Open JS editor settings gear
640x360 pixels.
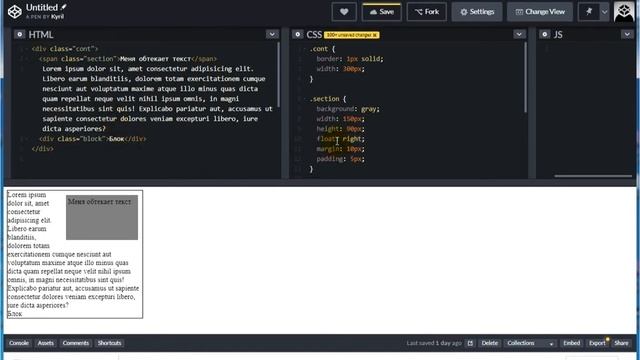pos(544,34)
